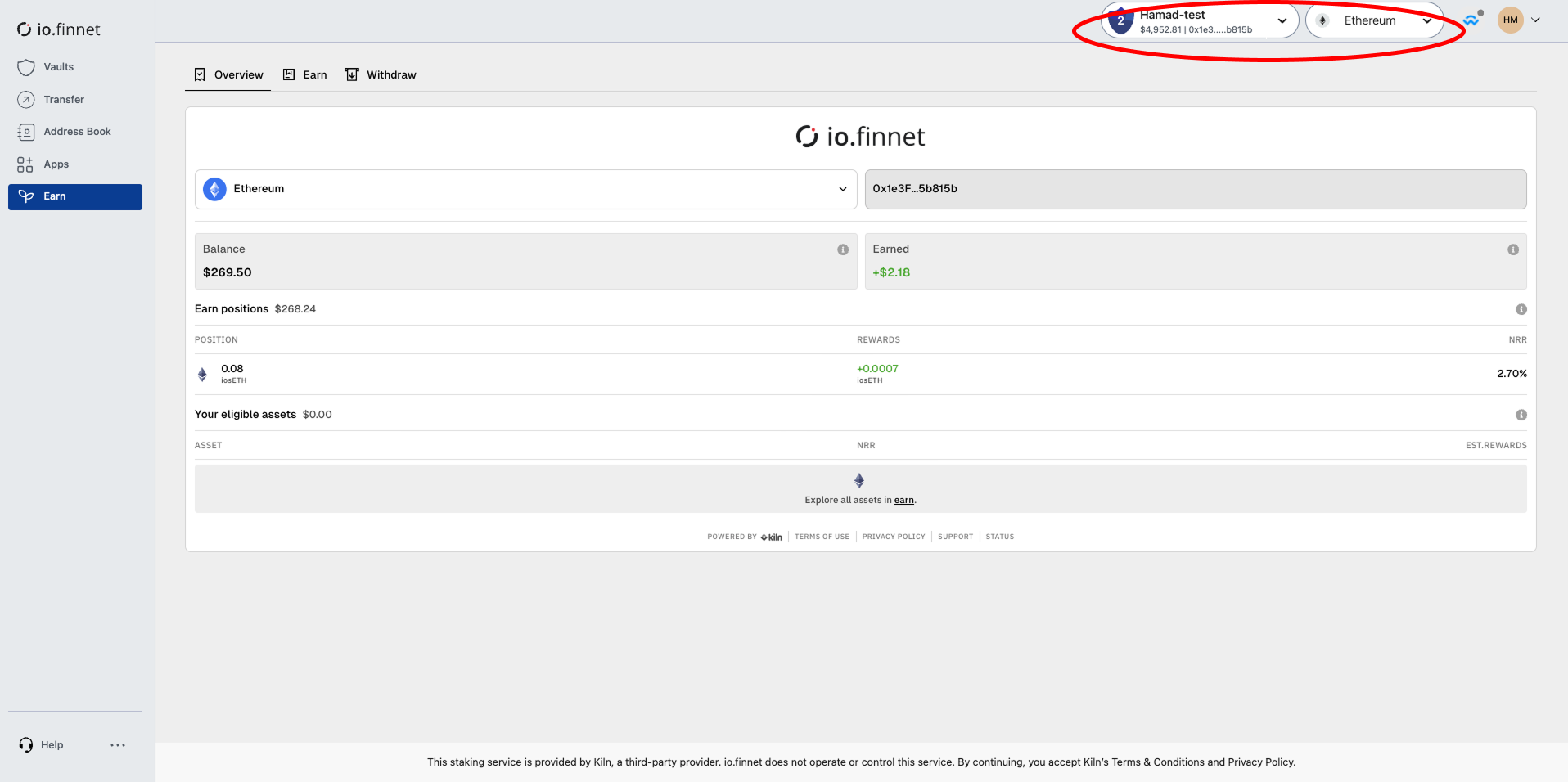Click the HM user avatar
Image resolution: width=1568 pixels, height=782 pixels.
[1511, 20]
